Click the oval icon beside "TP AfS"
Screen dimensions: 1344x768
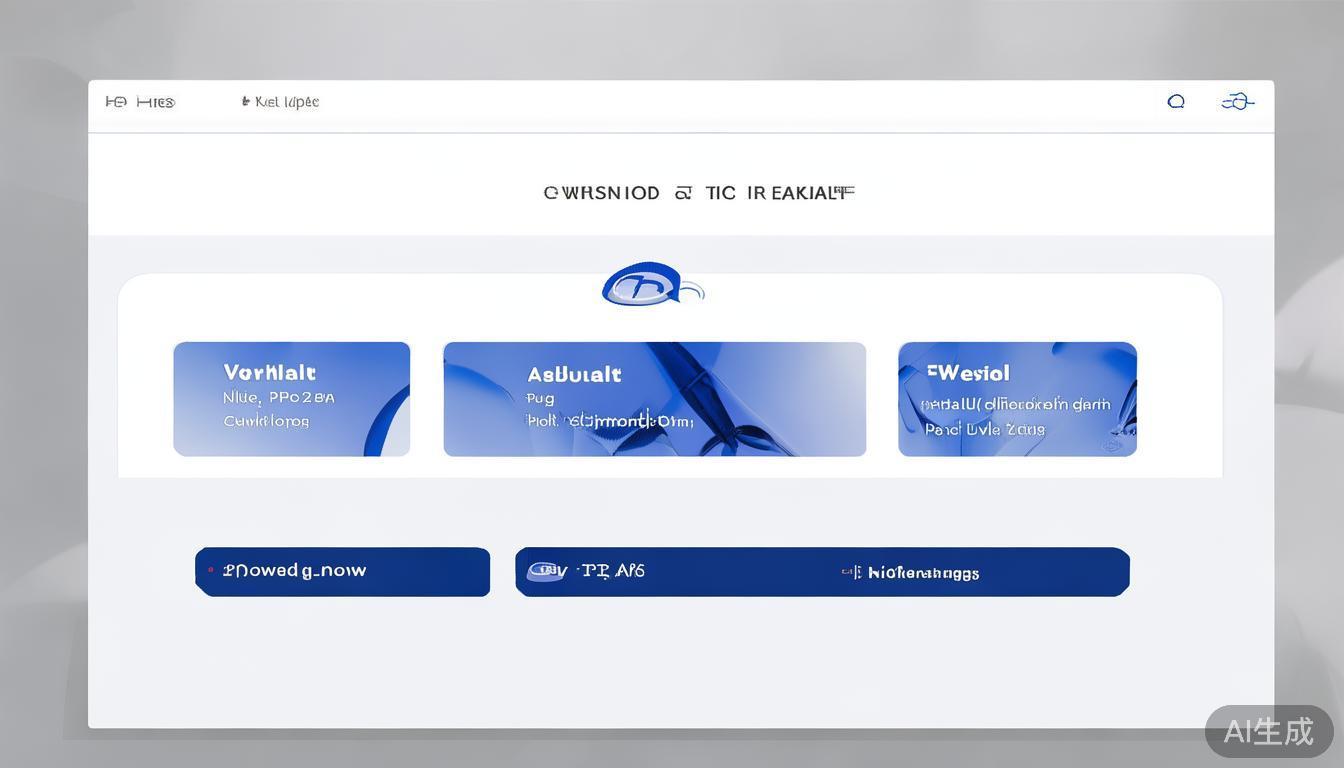(x=546, y=571)
